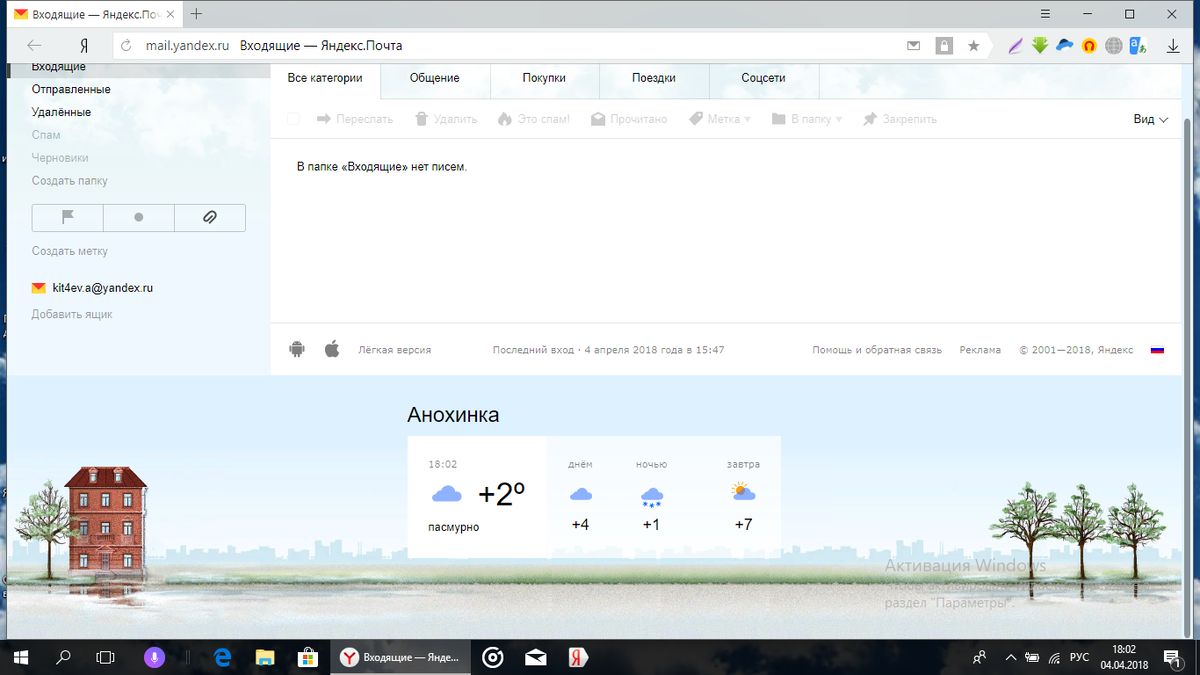Select the kit4ev.a@yandex.ru mailbox

point(92,288)
